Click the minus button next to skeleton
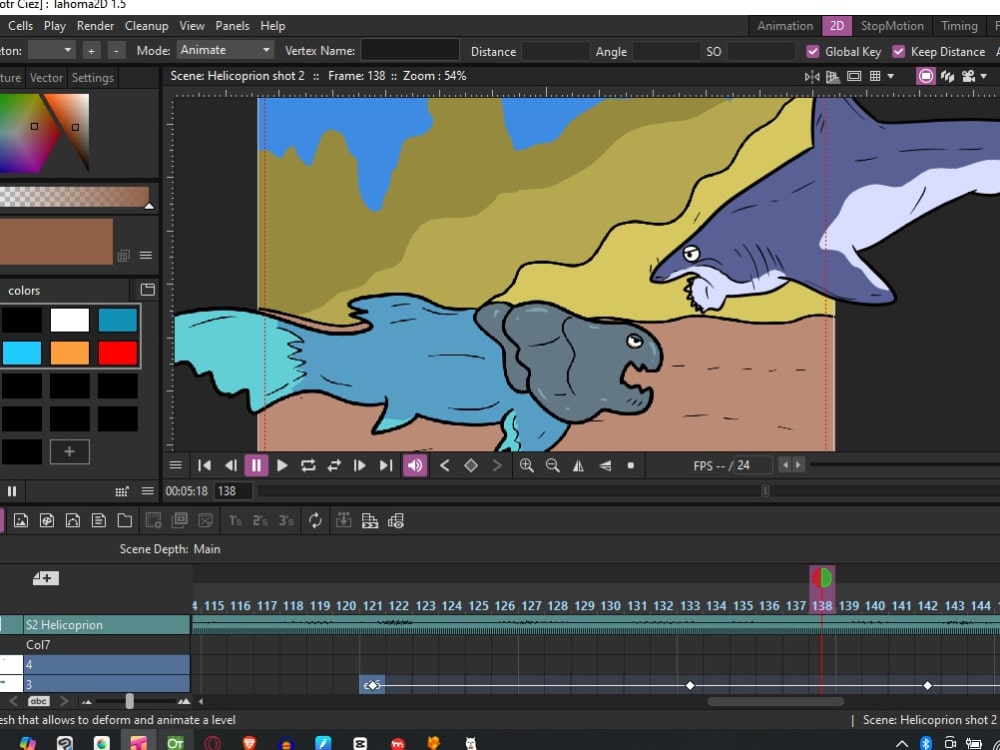Image resolution: width=1000 pixels, height=750 pixels. click(116, 50)
